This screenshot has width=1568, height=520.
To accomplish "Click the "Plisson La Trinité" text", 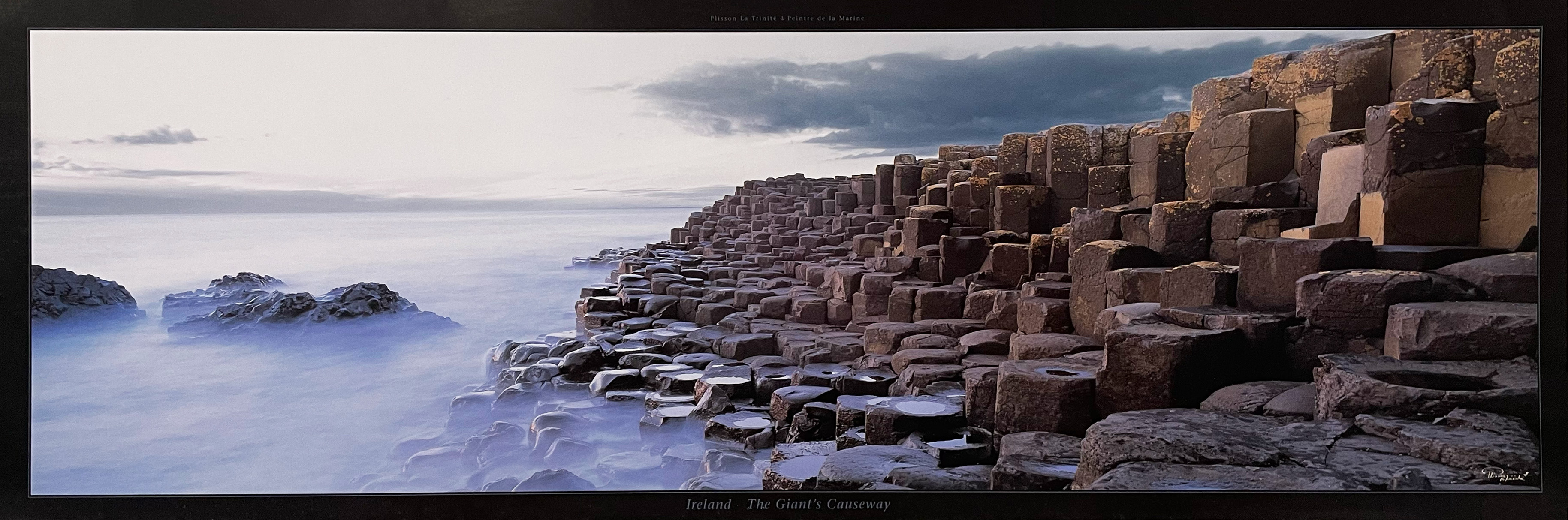I will point(744,18).
